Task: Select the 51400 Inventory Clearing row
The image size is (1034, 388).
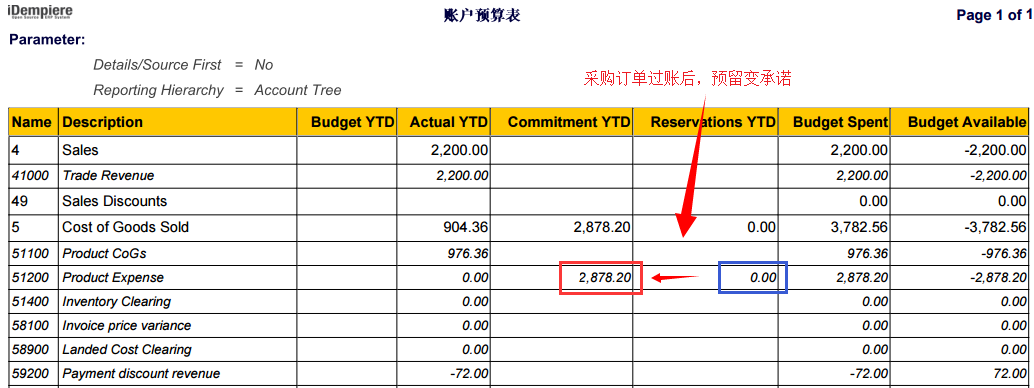Action: tap(518, 302)
